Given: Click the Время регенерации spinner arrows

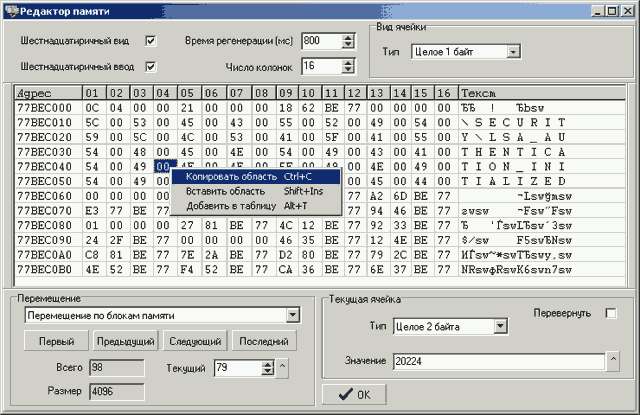Looking at the screenshot, I should tap(348, 41).
